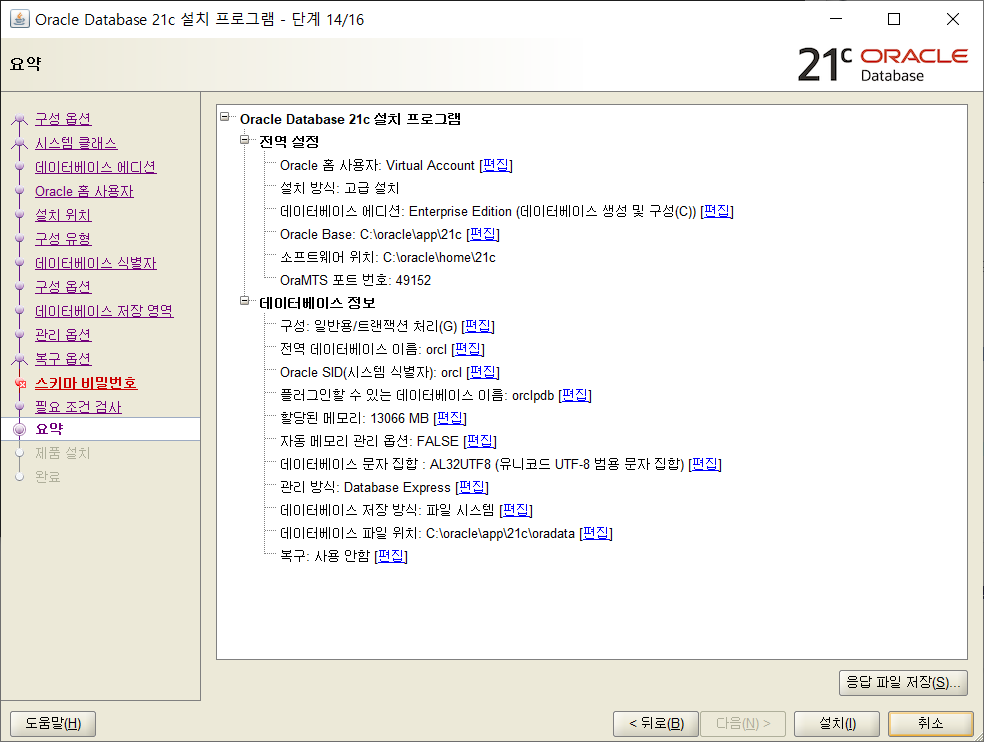Minimize the Oracle installer window
Image resolution: width=984 pixels, height=742 pixels.
tap(836, 19)
